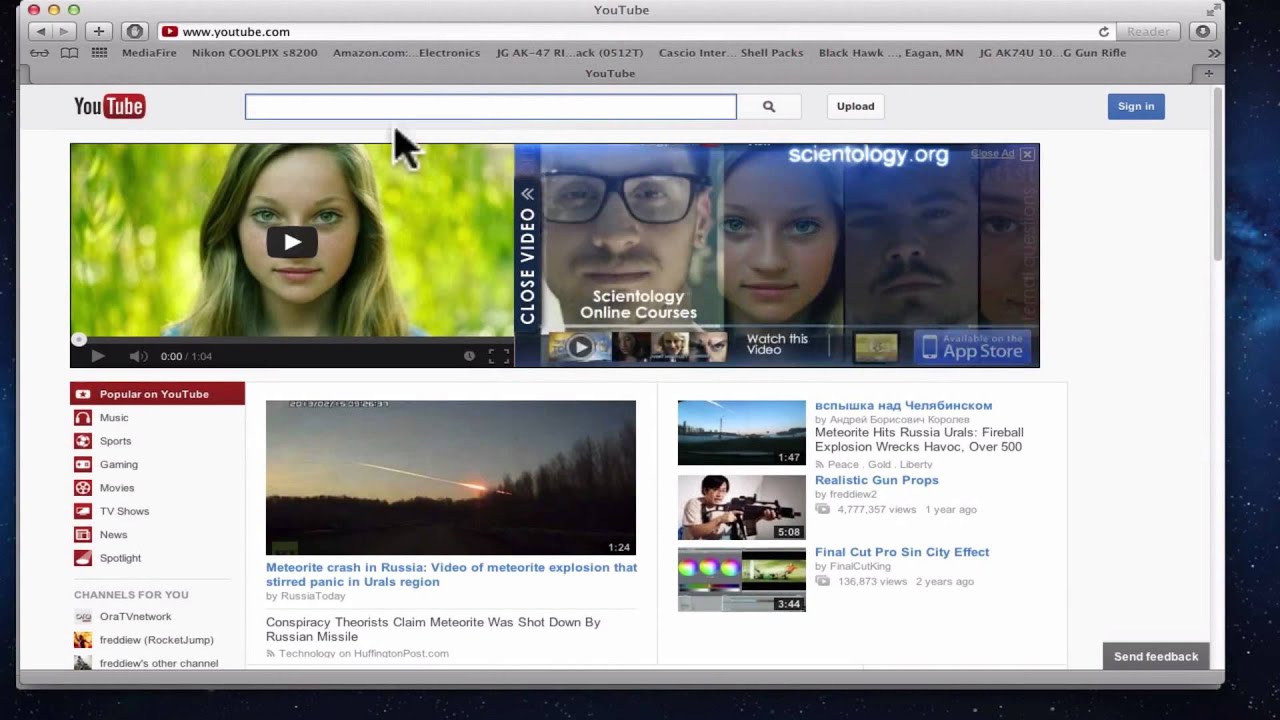The width and height of the screenshot is (1280, 720).
Task: Show bookmarks with the open-book icon
Action: pos(69,53)
